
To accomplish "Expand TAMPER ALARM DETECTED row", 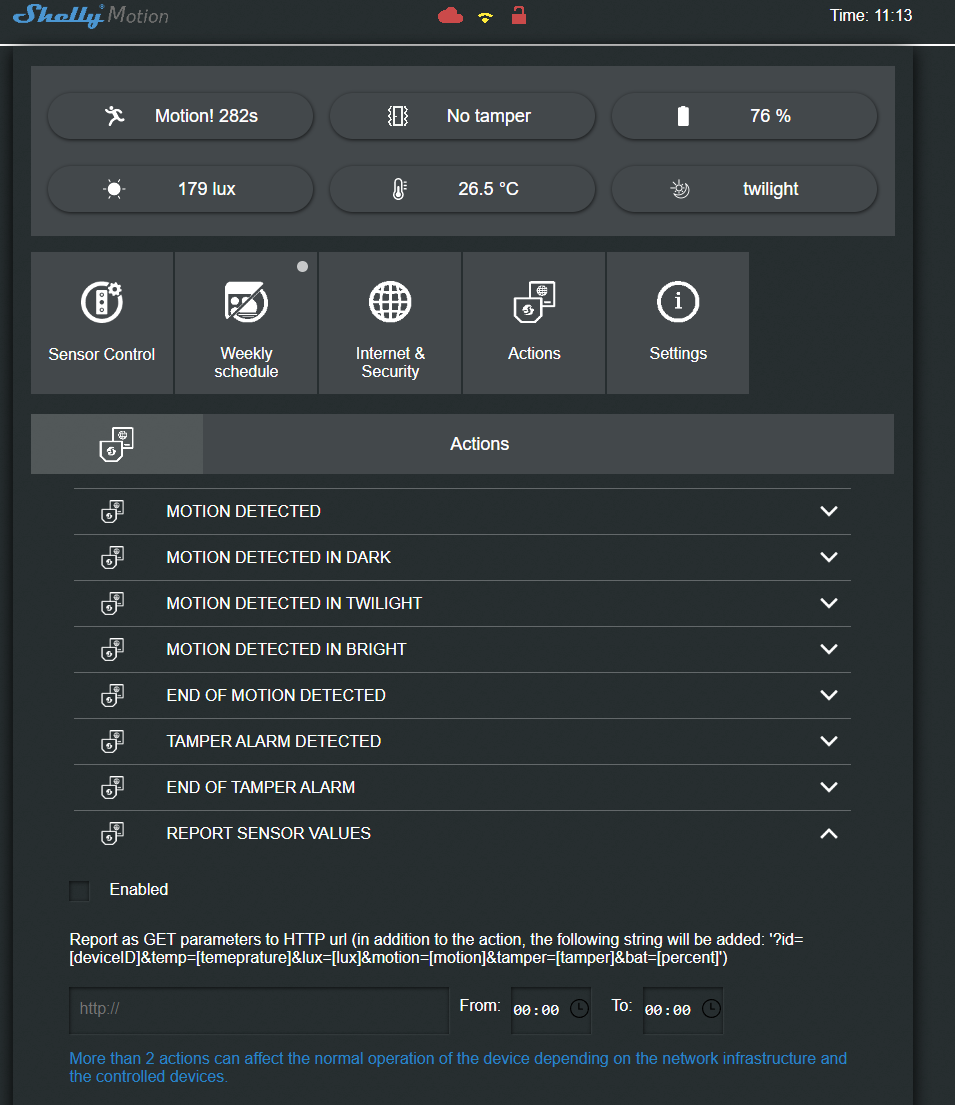I will (x=828, y=741).
